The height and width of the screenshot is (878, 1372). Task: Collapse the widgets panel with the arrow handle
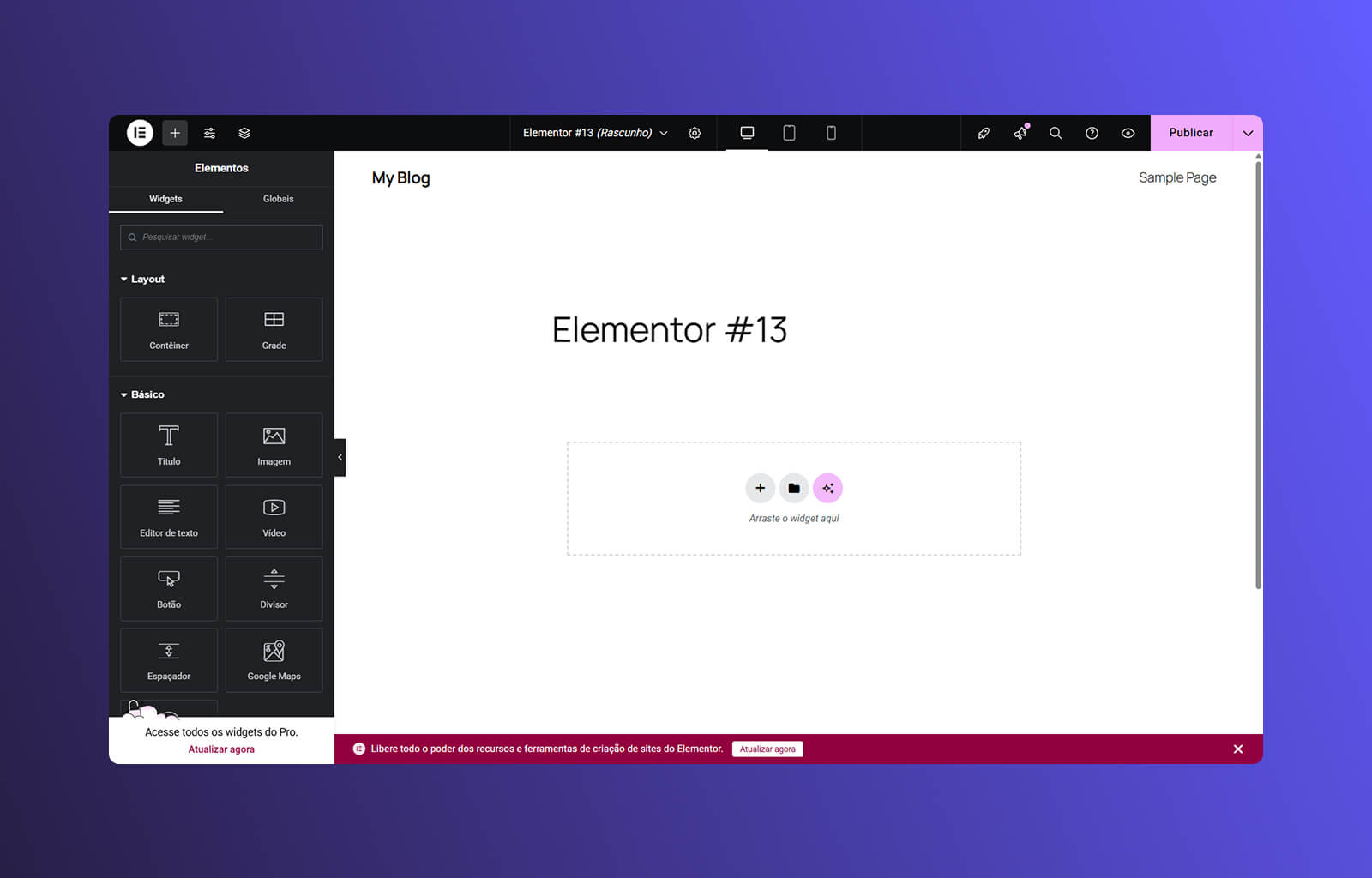pos(340,457)
